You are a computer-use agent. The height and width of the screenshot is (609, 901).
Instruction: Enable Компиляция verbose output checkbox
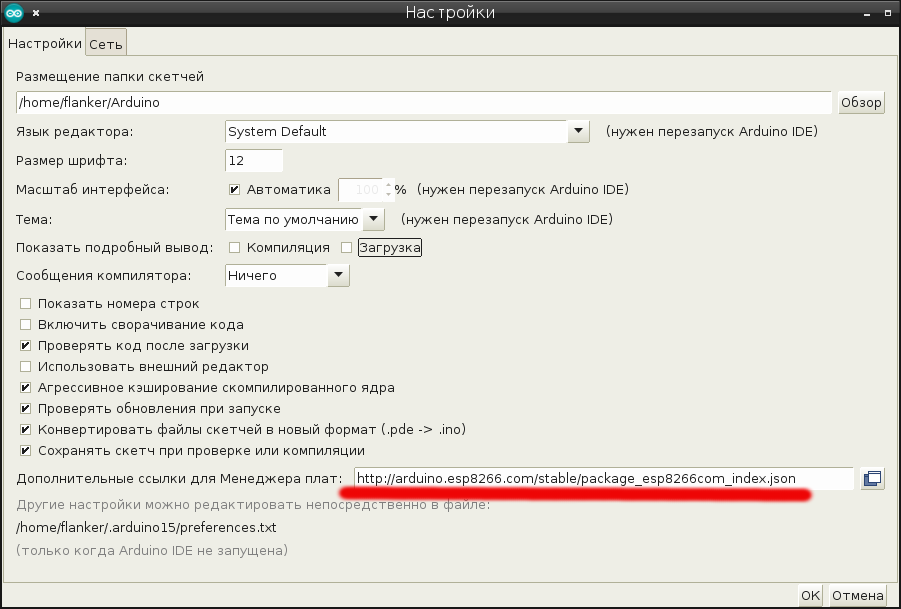click(x=234, y=248)
